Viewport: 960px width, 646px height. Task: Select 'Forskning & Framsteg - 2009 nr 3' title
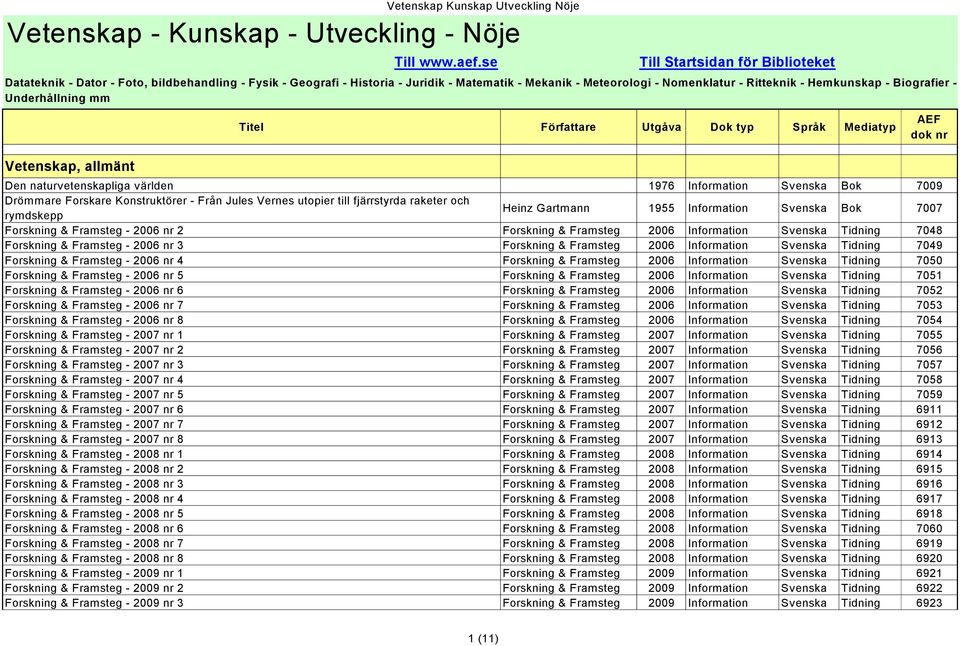click(x=94, y=603)
